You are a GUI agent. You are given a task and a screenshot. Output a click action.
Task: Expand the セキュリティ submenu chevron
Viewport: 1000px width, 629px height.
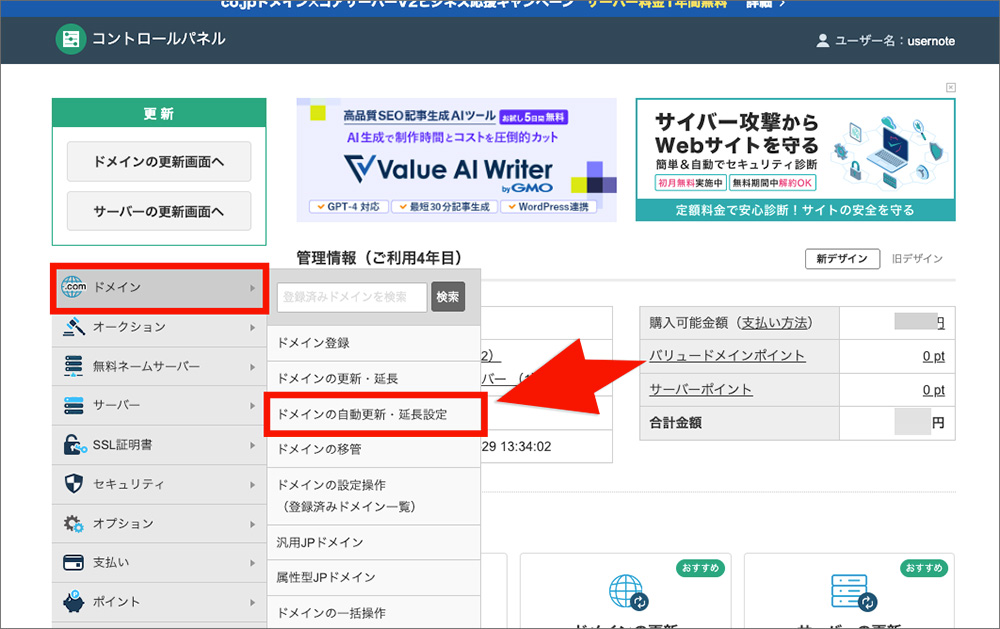253,484
